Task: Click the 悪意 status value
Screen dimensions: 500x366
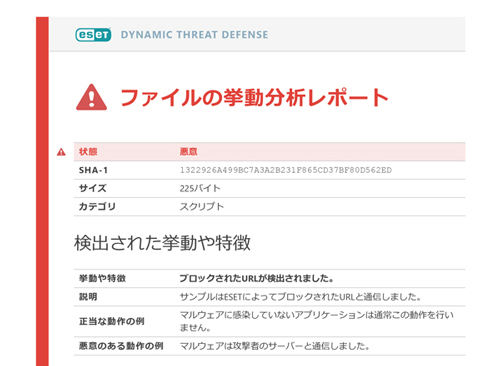Action: 189,152
